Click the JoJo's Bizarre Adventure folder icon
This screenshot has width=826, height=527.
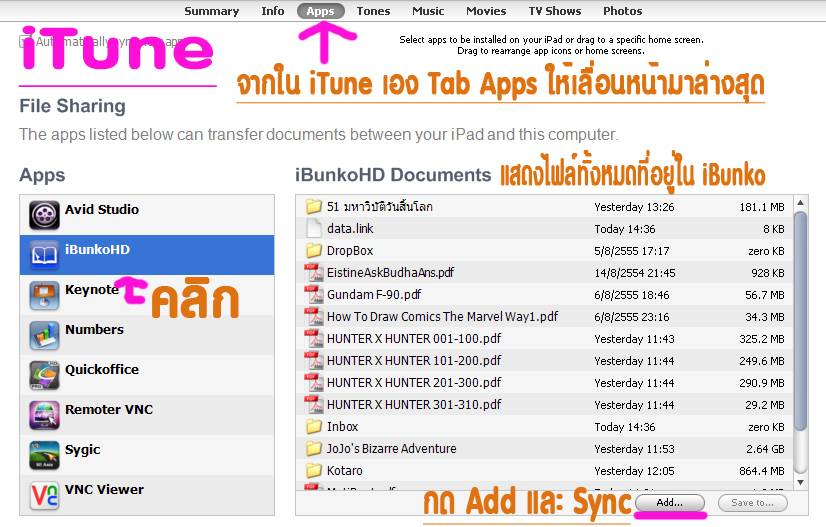tap(313, 448)
